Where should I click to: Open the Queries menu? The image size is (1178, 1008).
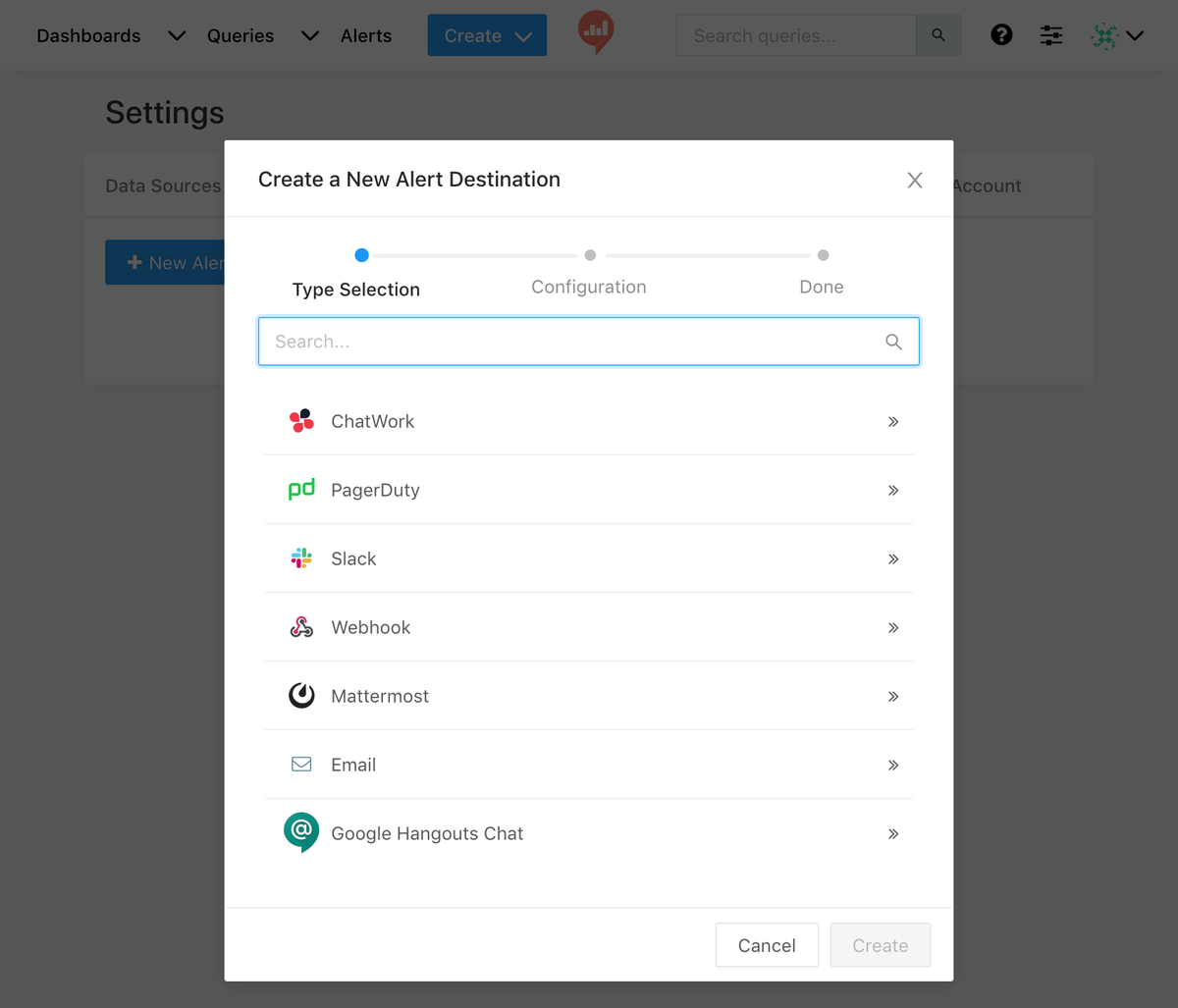(x=241, y=35)
